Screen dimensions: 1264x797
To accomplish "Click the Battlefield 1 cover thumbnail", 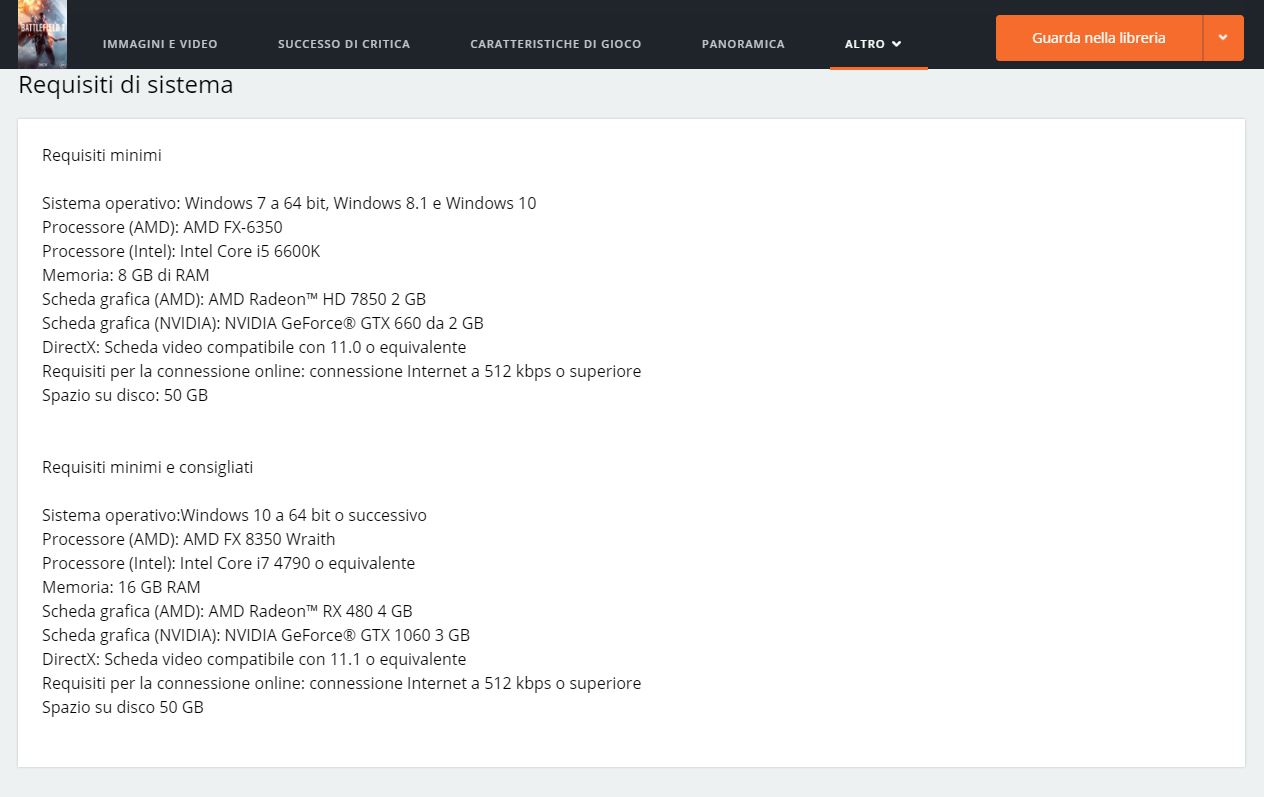I will point(42,33).
